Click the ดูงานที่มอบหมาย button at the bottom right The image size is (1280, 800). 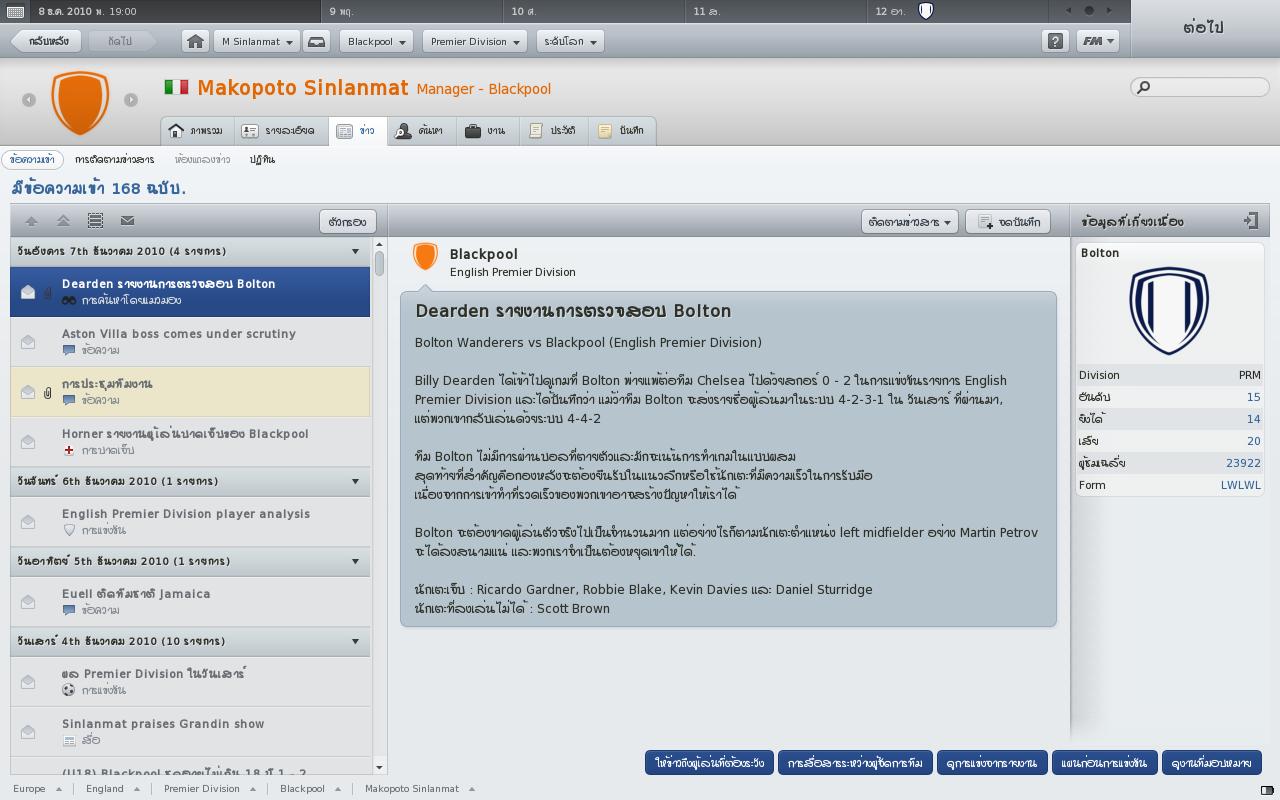click(1212, 763)
